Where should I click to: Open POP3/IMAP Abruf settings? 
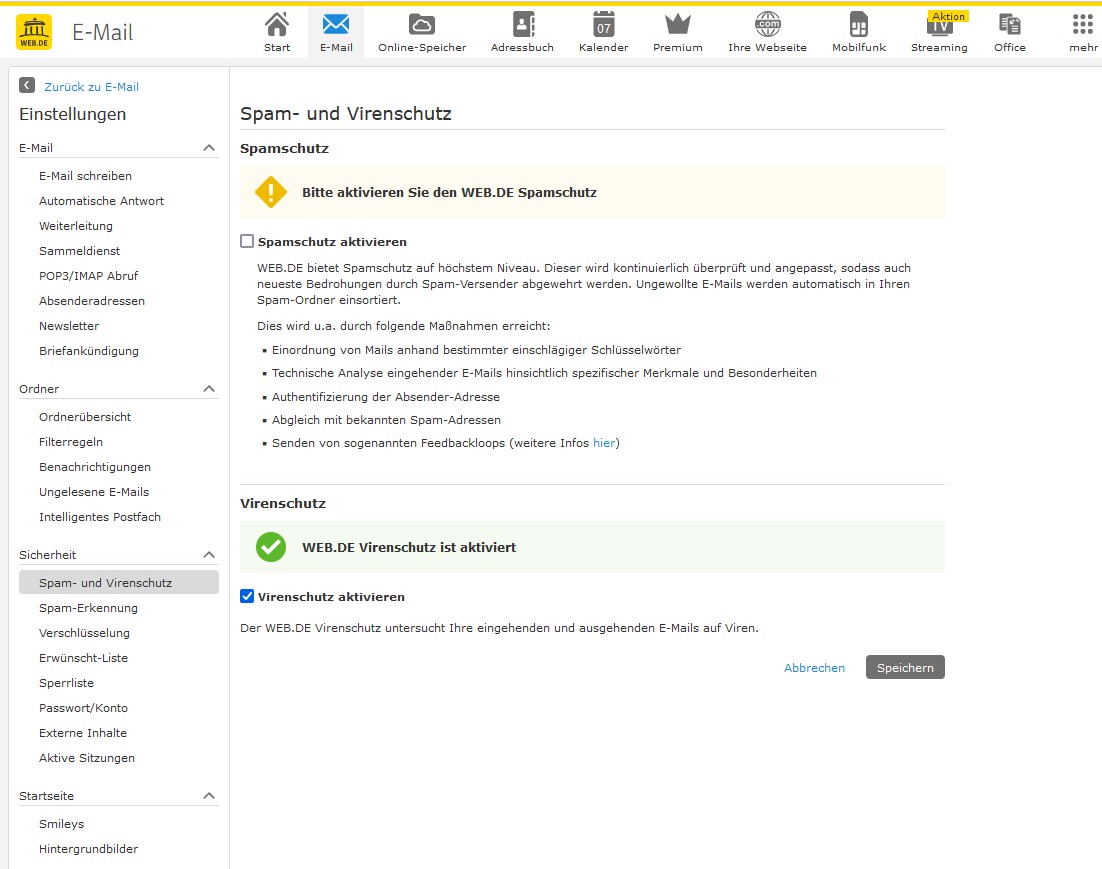89,276
